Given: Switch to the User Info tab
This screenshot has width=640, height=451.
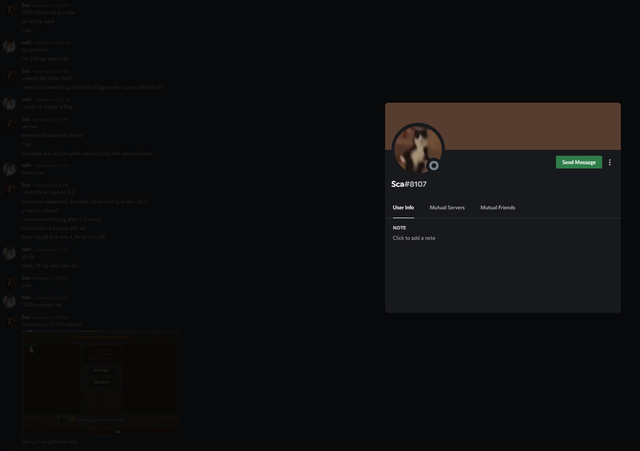Looking at the screenshot, I should click(x=403, y=207).
